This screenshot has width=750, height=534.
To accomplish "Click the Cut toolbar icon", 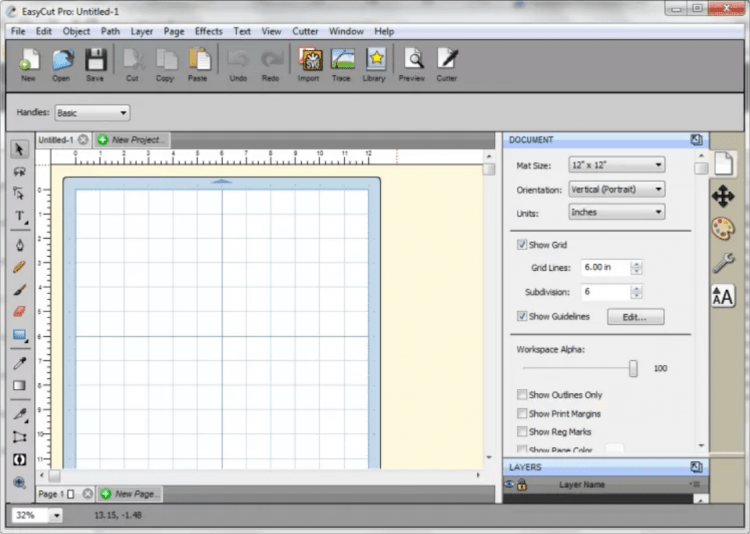I will 132,65.
